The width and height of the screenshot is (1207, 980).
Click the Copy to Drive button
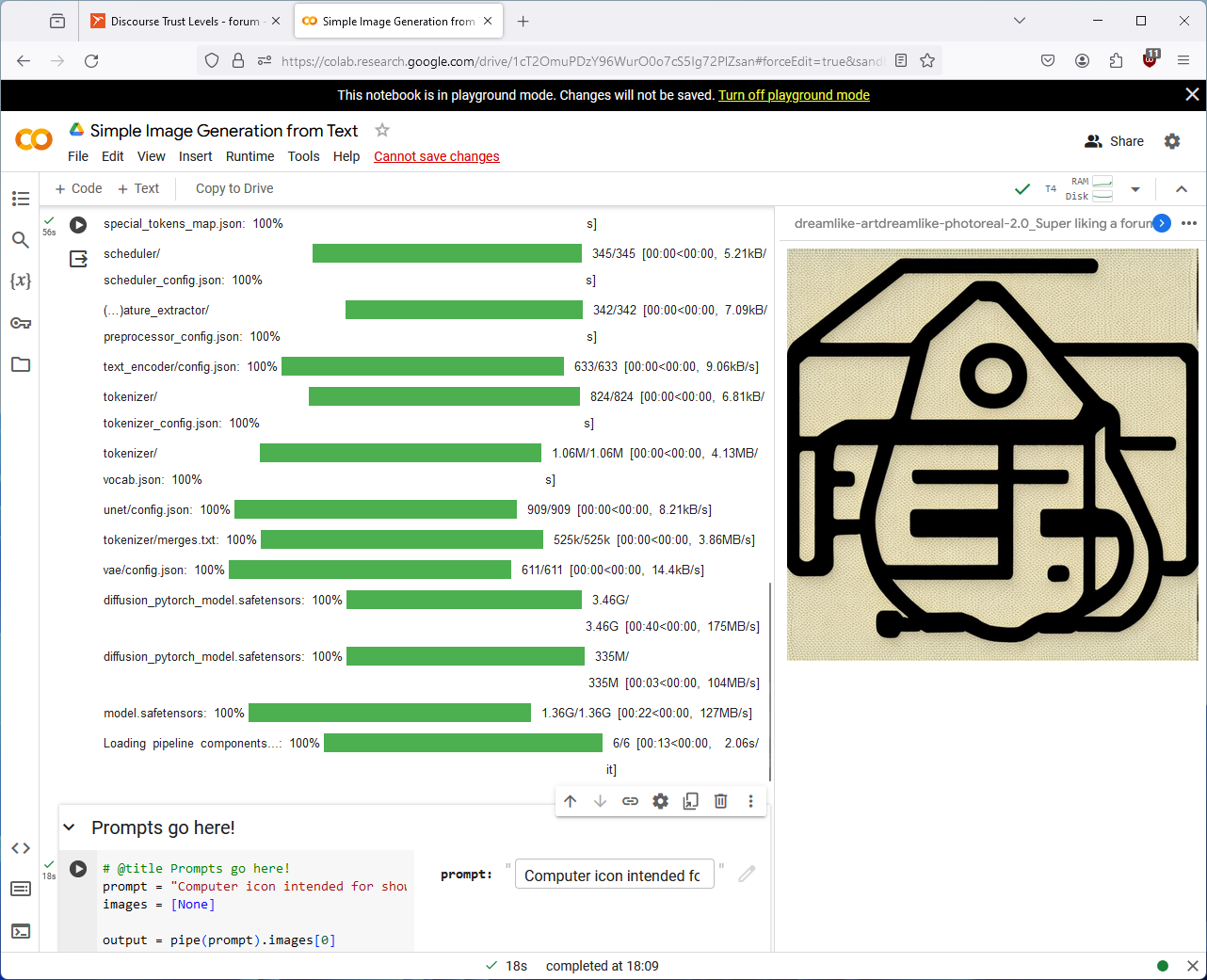(x=234, y=188)
